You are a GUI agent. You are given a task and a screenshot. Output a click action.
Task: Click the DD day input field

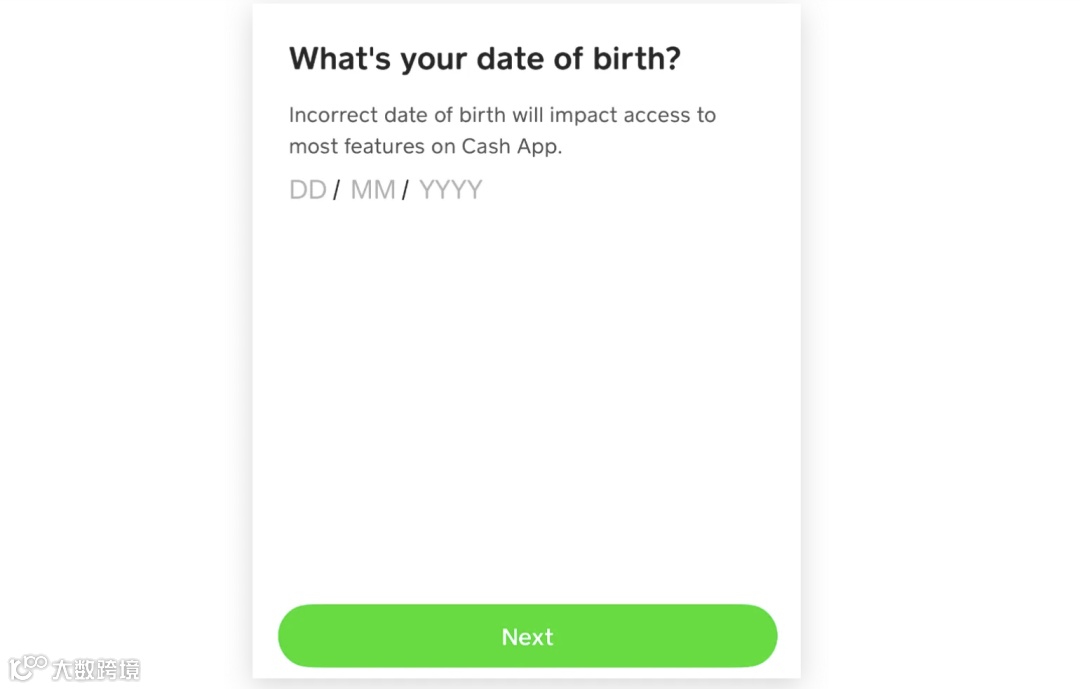308,190
